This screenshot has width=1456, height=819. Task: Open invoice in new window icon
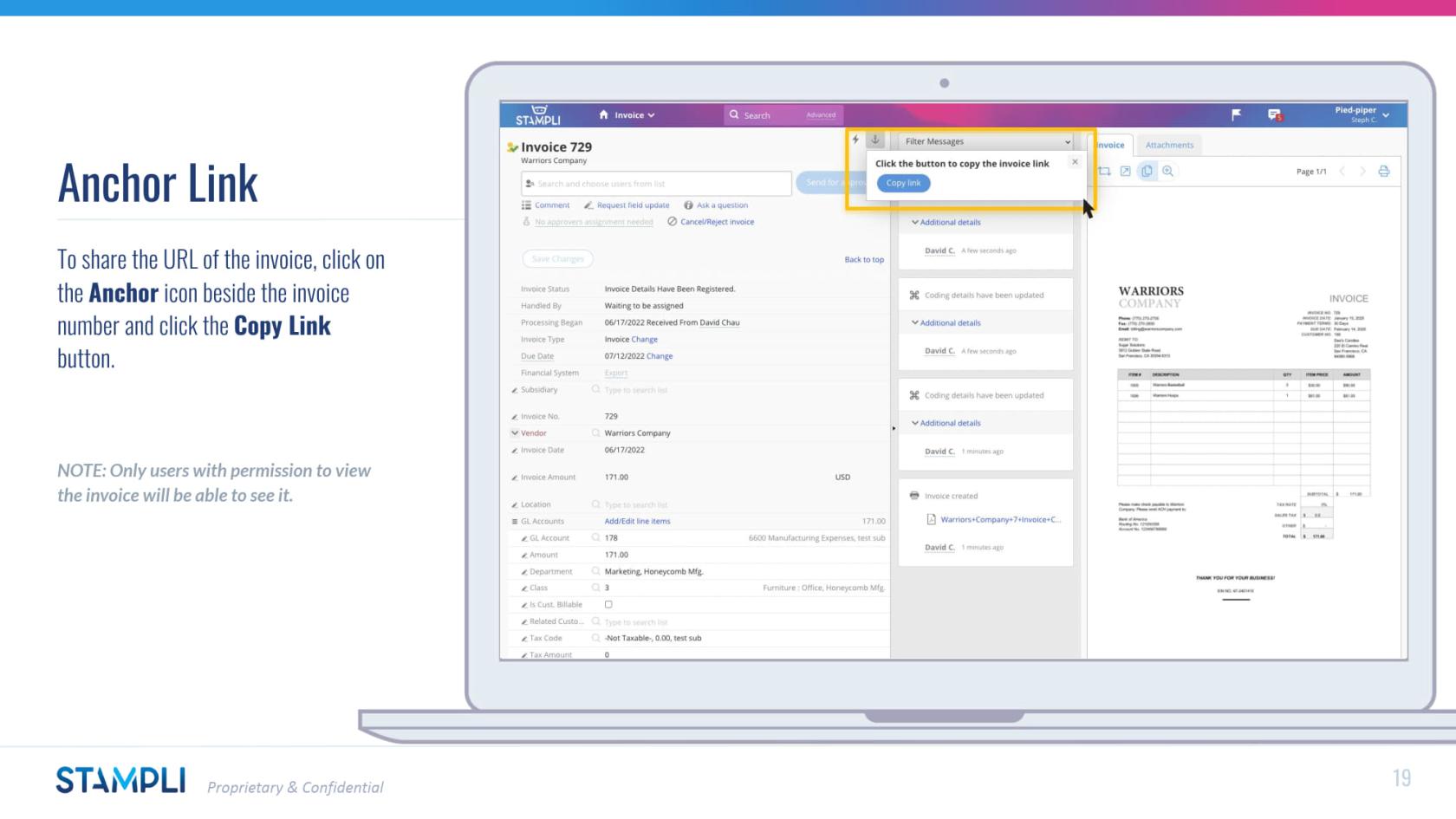1125,172
